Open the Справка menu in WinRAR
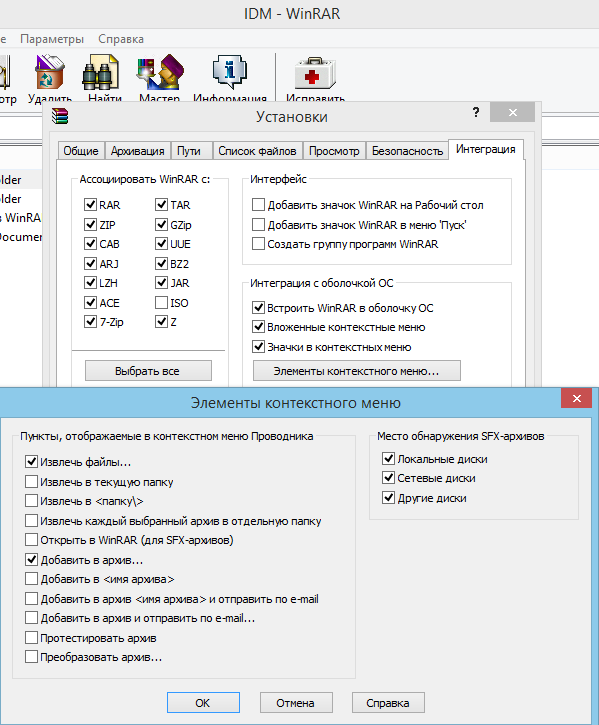Viewport: 599px width, 725px height. (x=121, y=39)
